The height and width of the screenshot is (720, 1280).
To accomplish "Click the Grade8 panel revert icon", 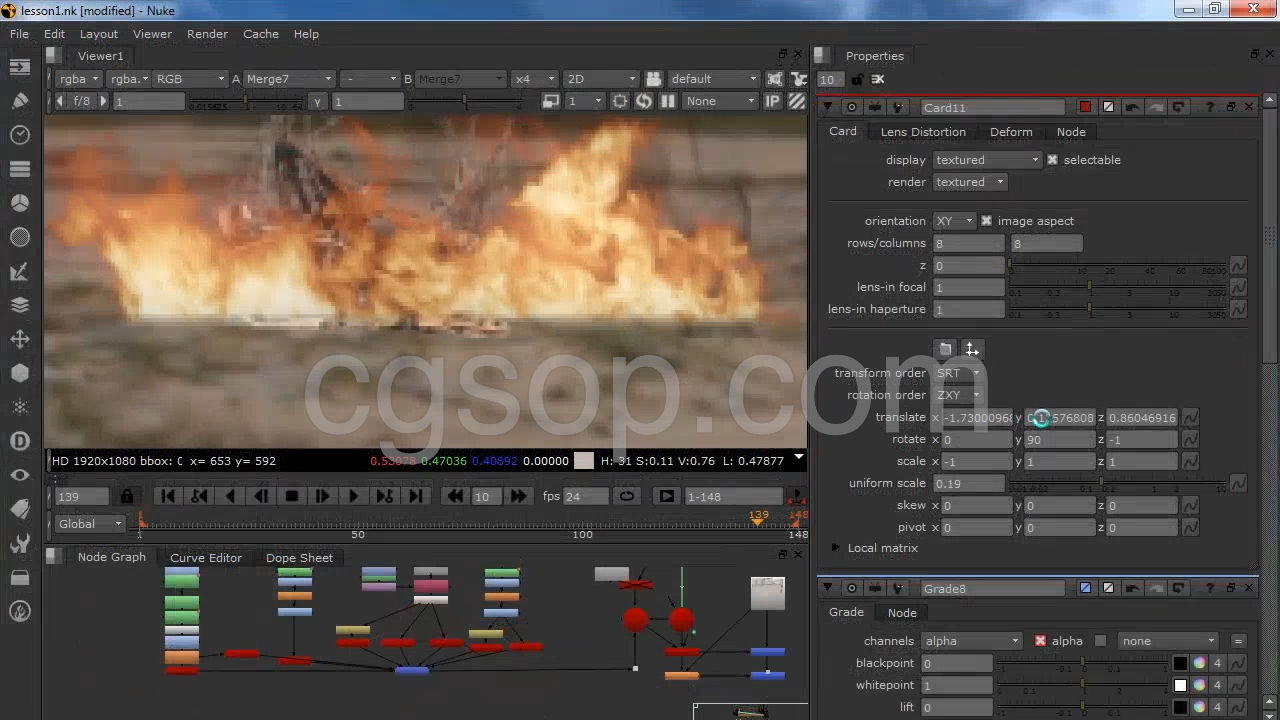I will click(x=1178, y=588).
